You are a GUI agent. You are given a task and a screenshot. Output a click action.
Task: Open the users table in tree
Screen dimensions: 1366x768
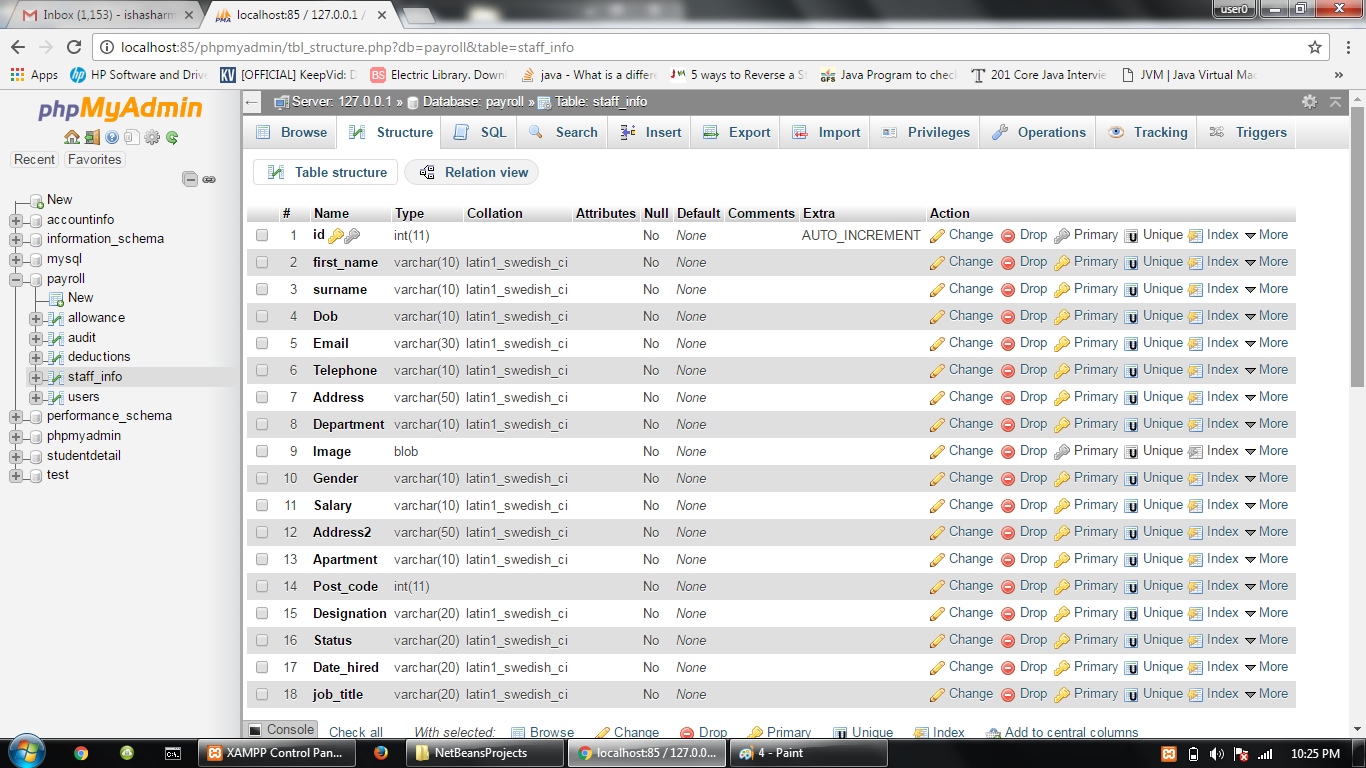83,397
